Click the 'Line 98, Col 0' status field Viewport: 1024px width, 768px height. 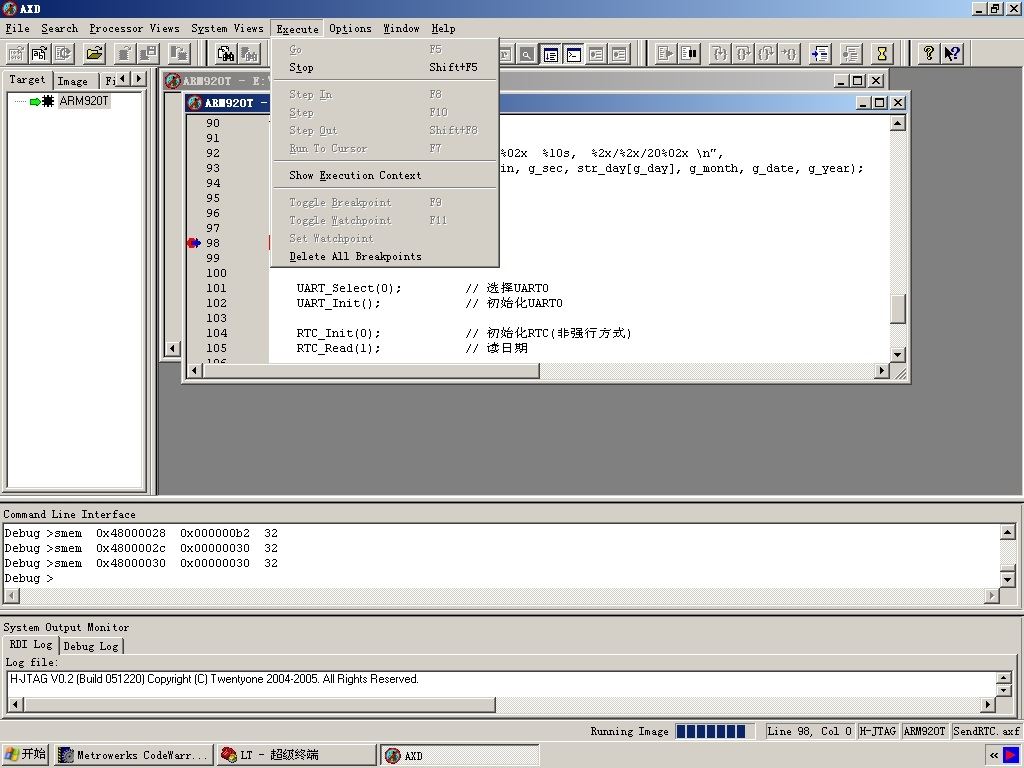809,731
